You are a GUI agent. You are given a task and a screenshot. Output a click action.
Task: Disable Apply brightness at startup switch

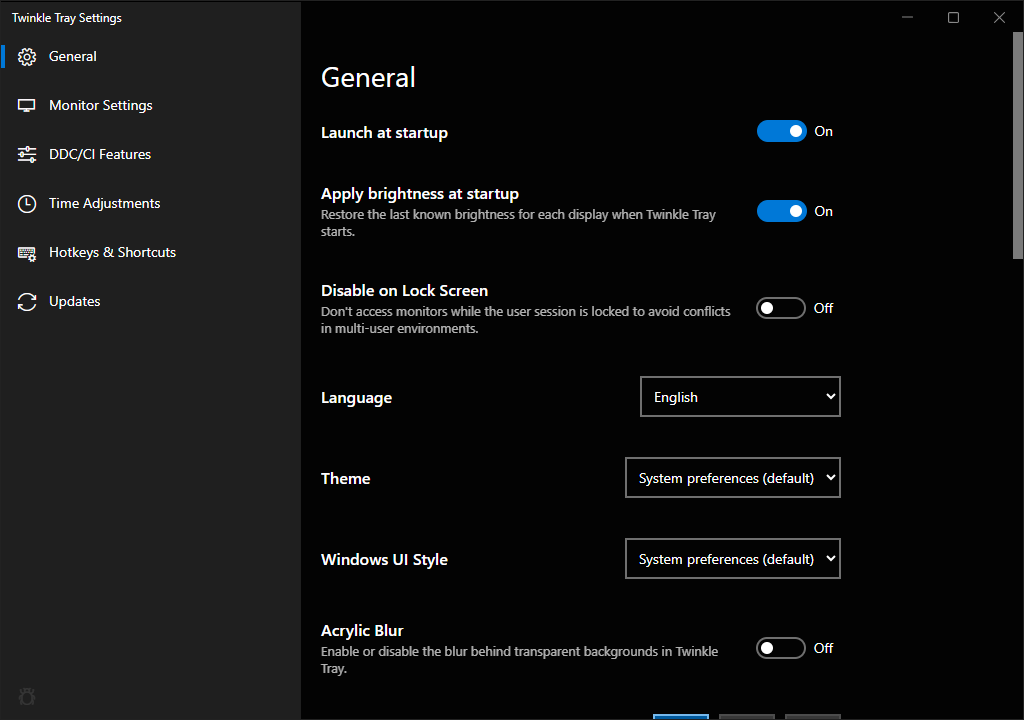pyautogui.click(x=781, y=211)
